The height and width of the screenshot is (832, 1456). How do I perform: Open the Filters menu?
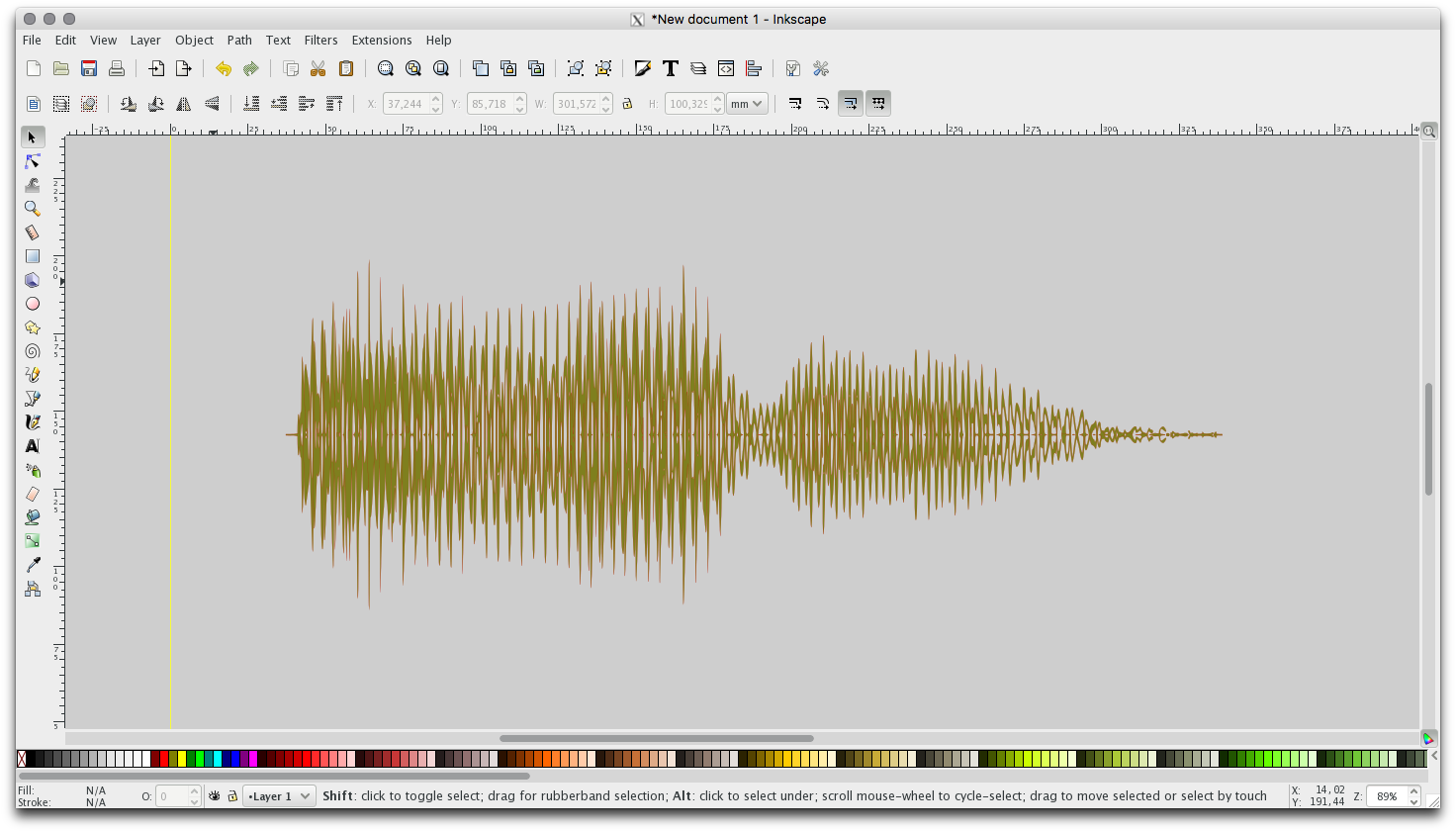click(320, 41)
